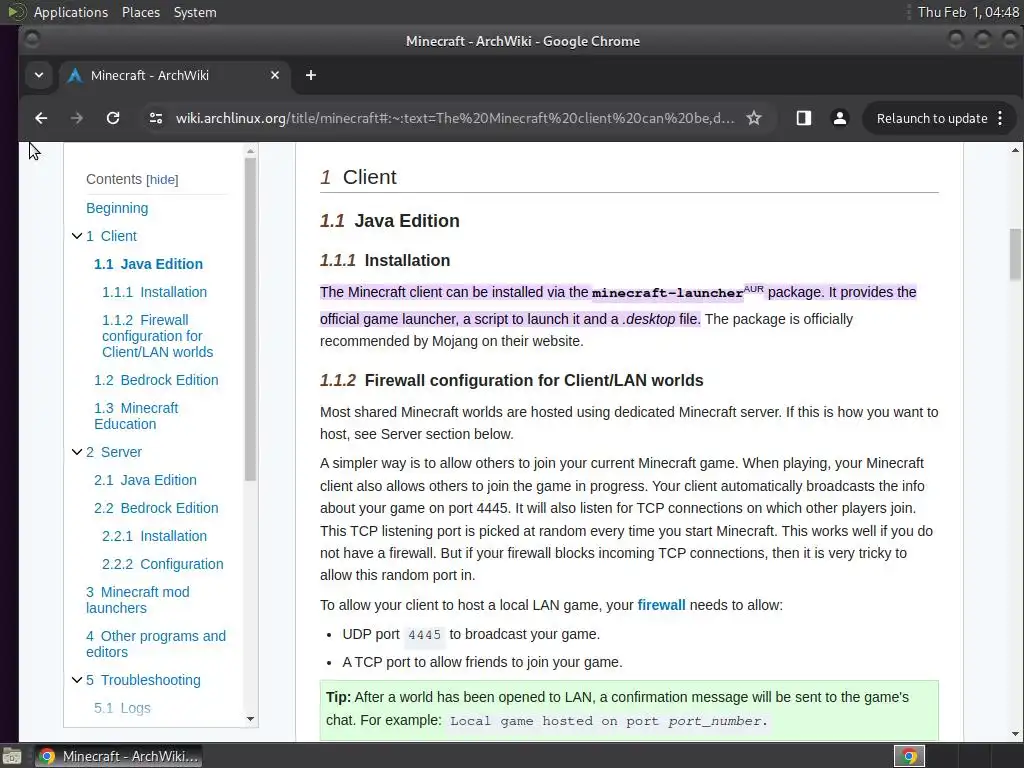1024x768 pixels.
Task: Open 2.2.2 Configuration contents entry
Action: pyautogui.click(x=163, y=564)
